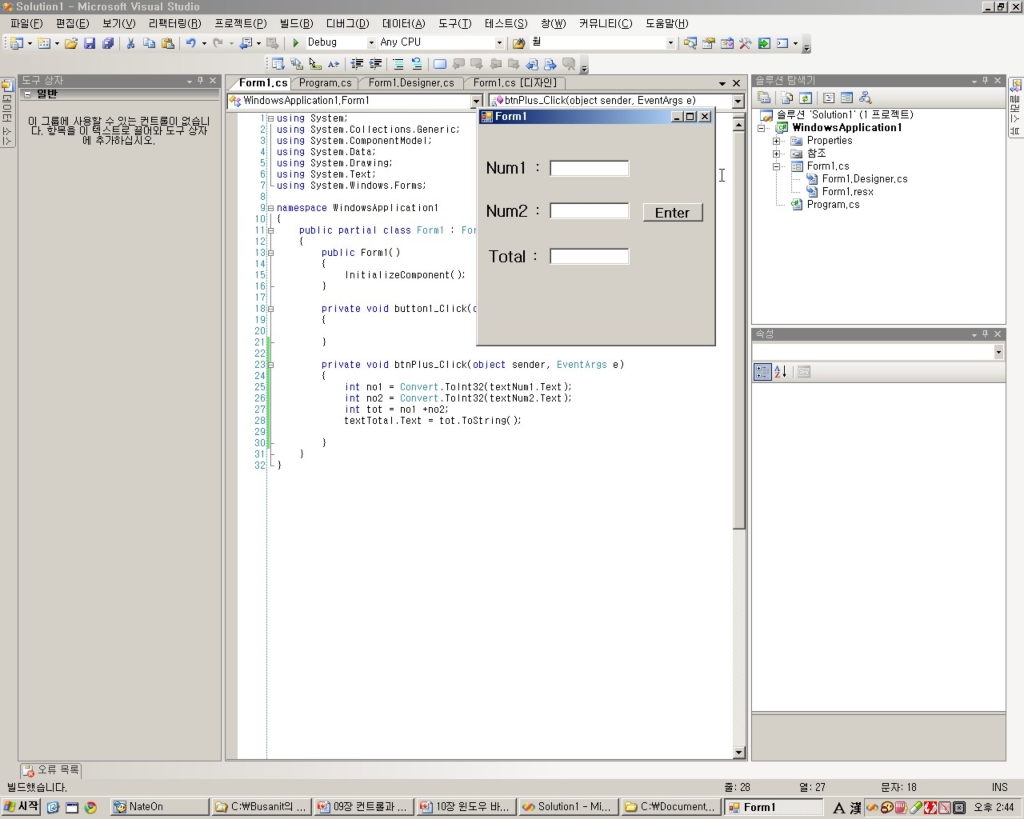
Task: Click the Total text box in Form1
Action: (589, 256)
